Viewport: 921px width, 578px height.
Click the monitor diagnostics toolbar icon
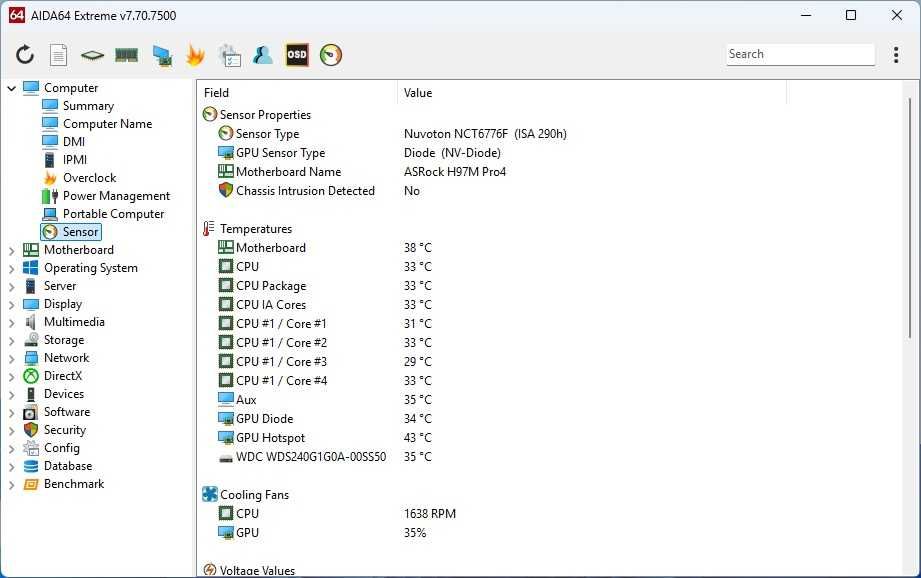162,55
